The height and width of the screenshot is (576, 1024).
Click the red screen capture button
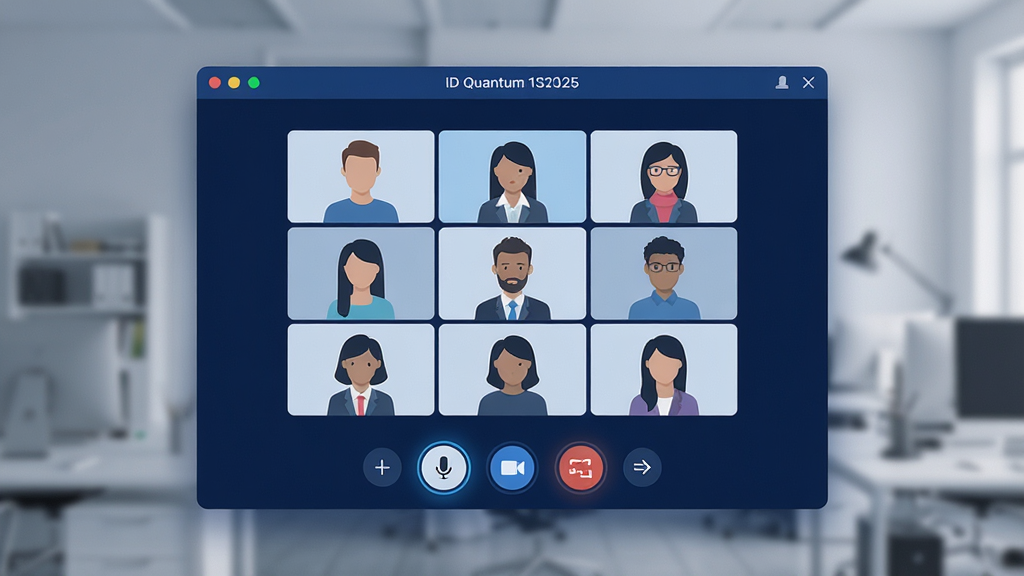581,468
